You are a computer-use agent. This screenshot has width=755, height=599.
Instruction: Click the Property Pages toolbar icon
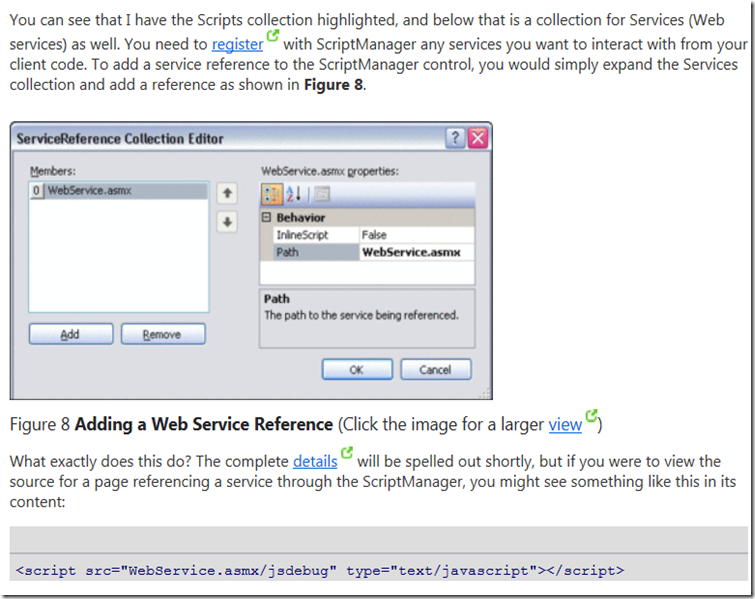tap(322, 195)
